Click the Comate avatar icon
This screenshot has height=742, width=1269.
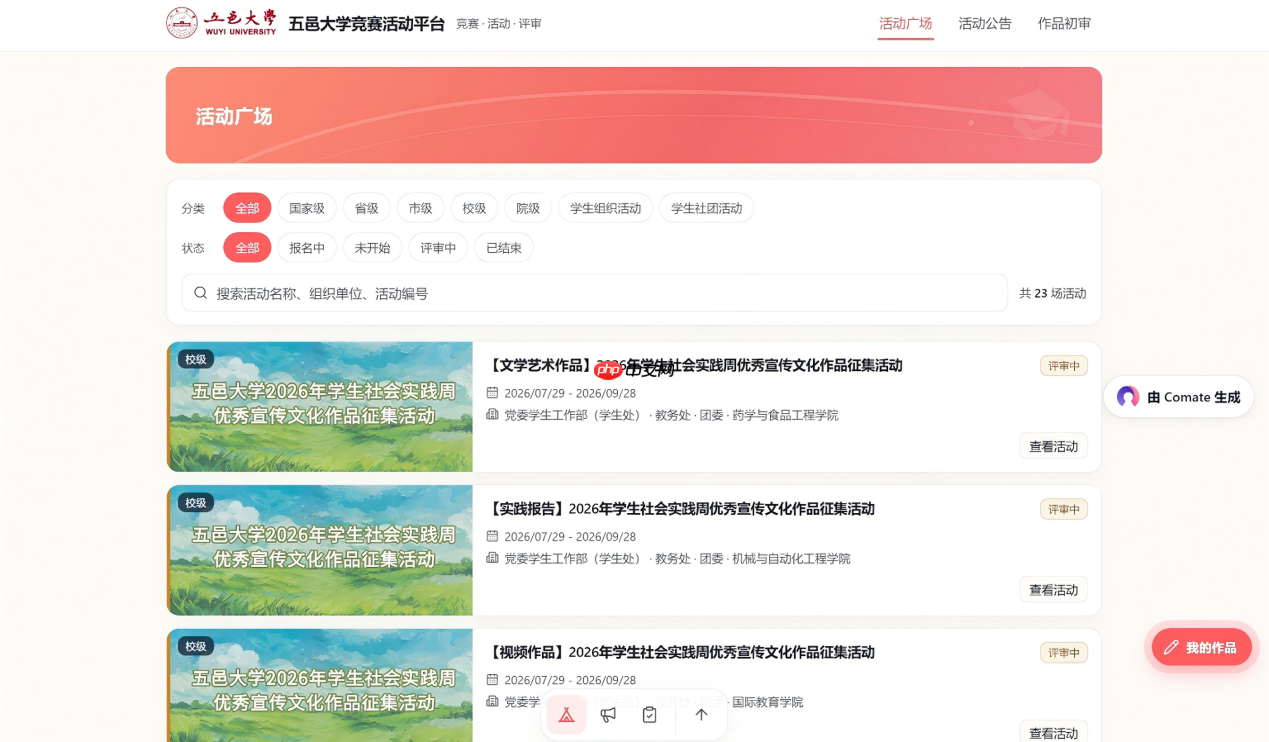pyautogui.click(x=1128, y=397)
